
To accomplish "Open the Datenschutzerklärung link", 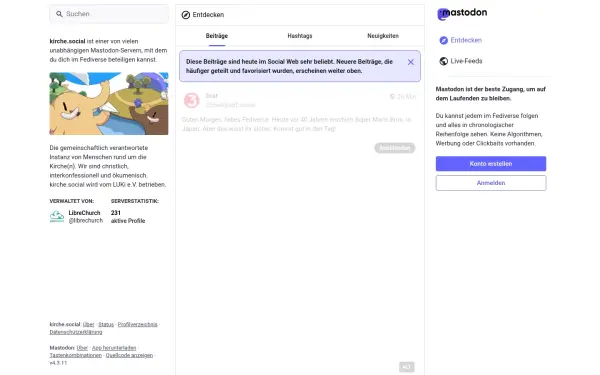I will coord(76,332).
